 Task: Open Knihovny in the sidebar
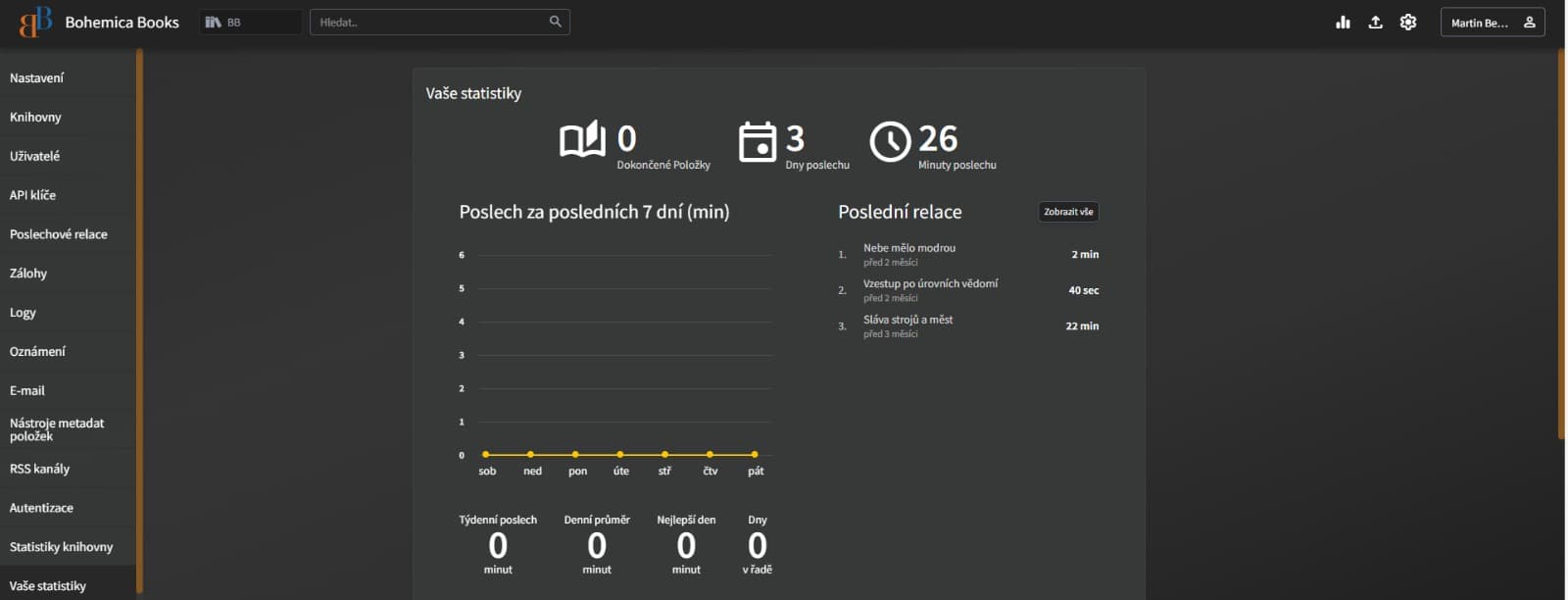35,117
